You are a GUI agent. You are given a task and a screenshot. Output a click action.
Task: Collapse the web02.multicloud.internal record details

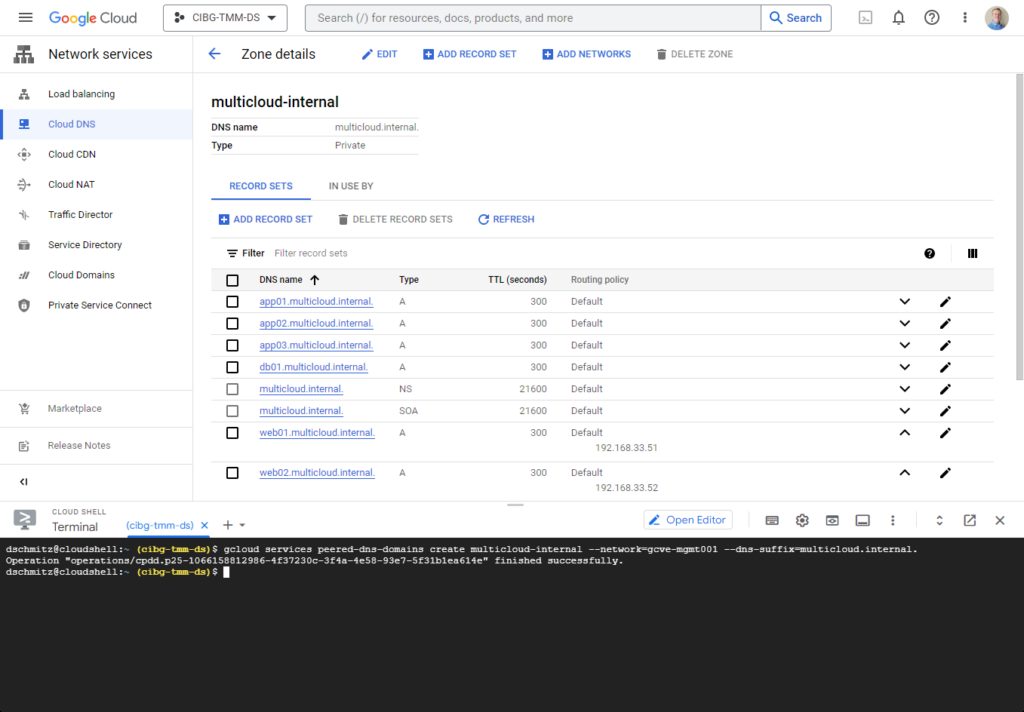(x=904, y=473)
